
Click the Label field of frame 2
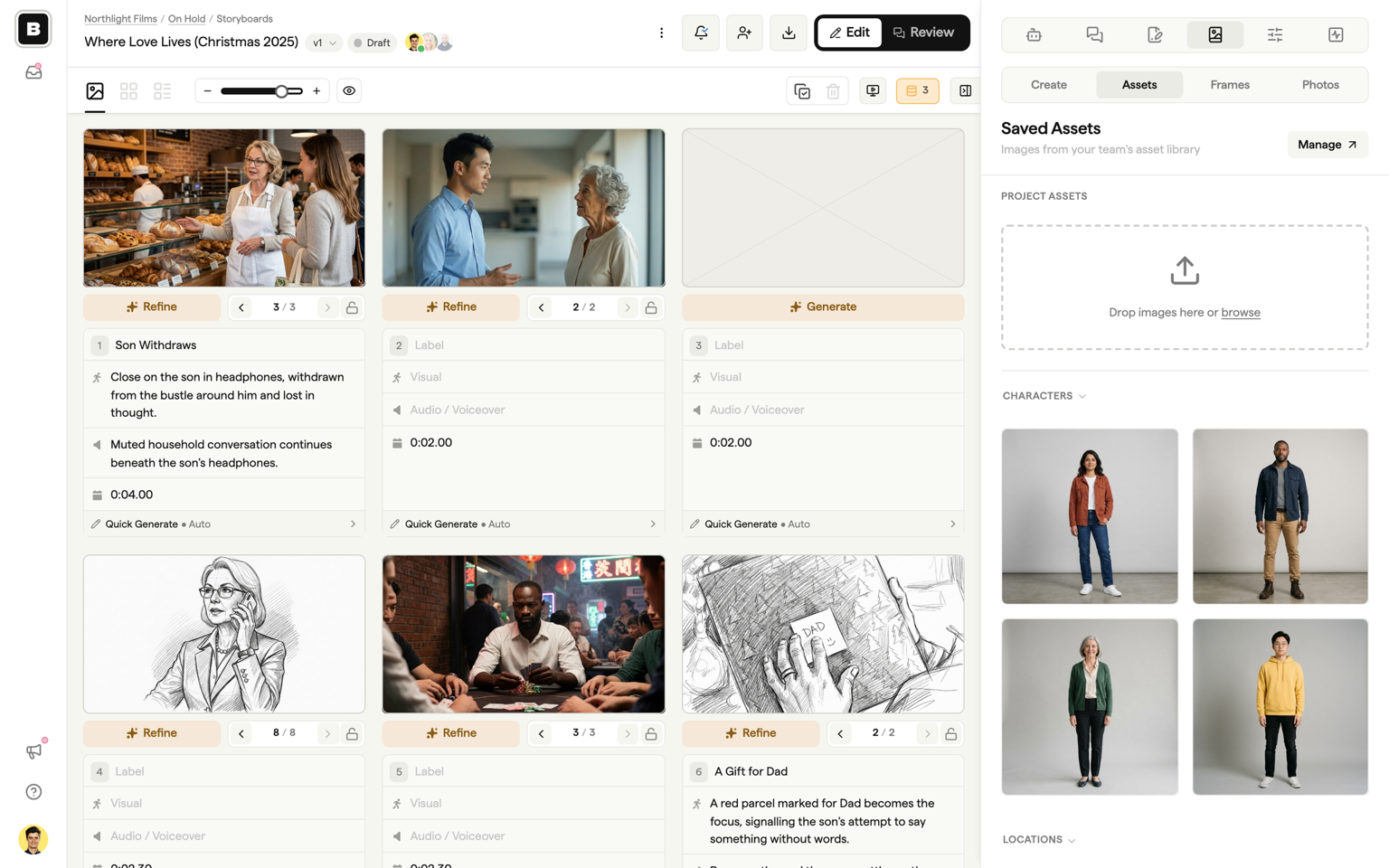[x=524, y=345]
